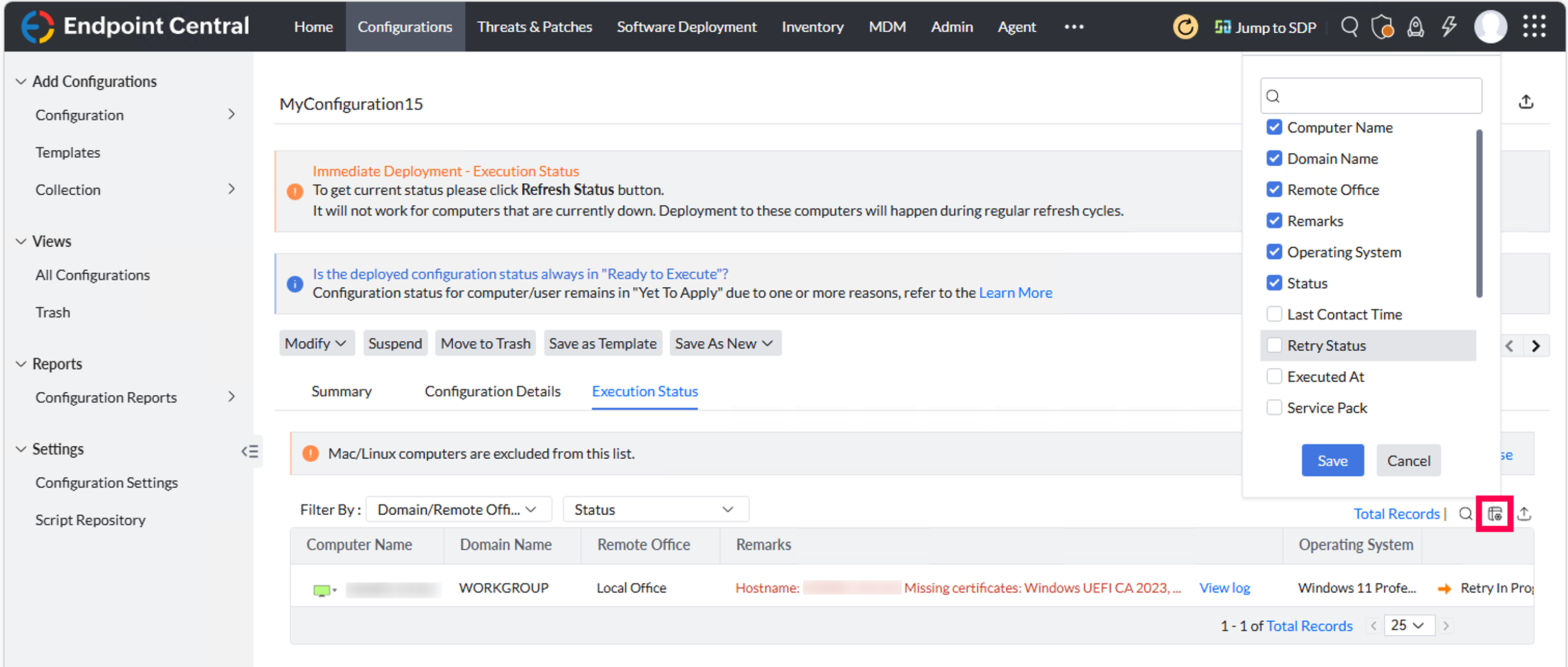The width and height of the screenshot is (1568, 667).
Task: Open the Learn More link
Action: (x=1015, y=292)
